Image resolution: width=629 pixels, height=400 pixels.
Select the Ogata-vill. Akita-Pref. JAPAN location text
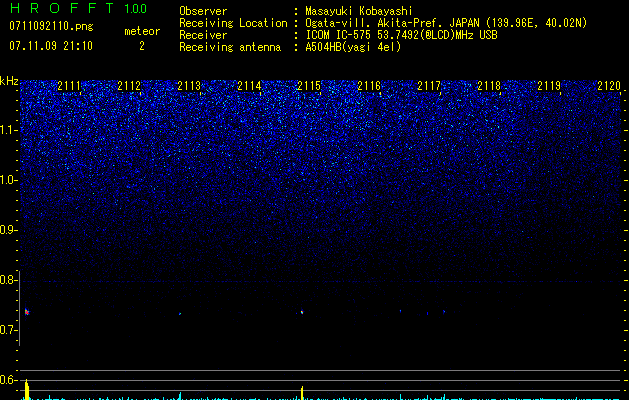click(446, 23)
